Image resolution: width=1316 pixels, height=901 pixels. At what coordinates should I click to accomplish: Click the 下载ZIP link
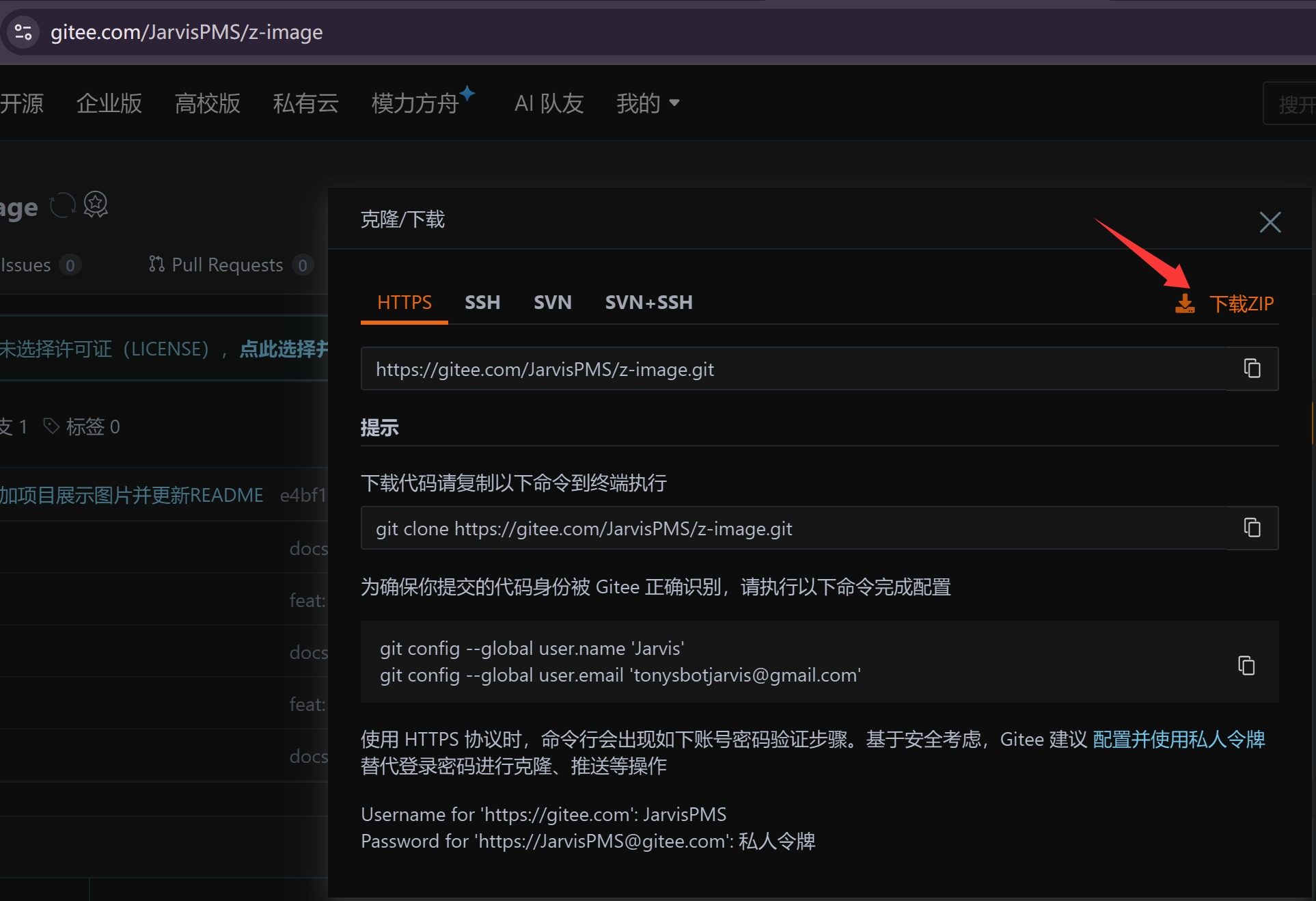point(1241,304)
